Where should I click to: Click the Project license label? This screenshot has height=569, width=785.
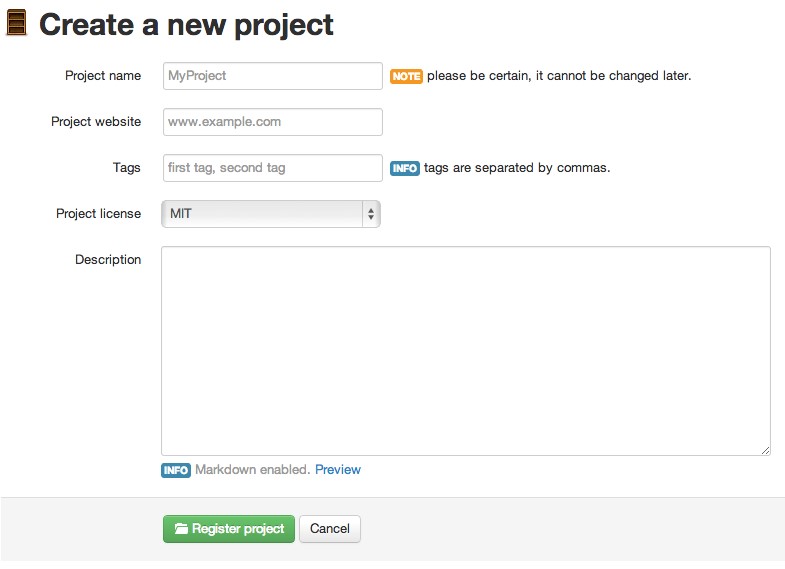(98, 214)
